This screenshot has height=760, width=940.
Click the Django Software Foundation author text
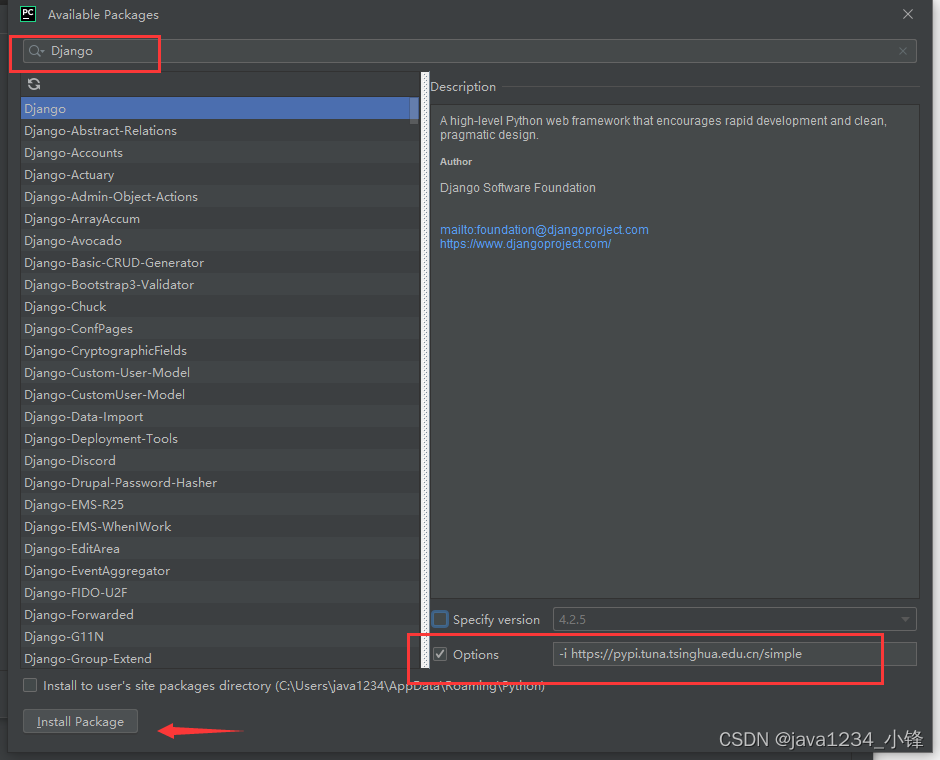pos(518,188)
